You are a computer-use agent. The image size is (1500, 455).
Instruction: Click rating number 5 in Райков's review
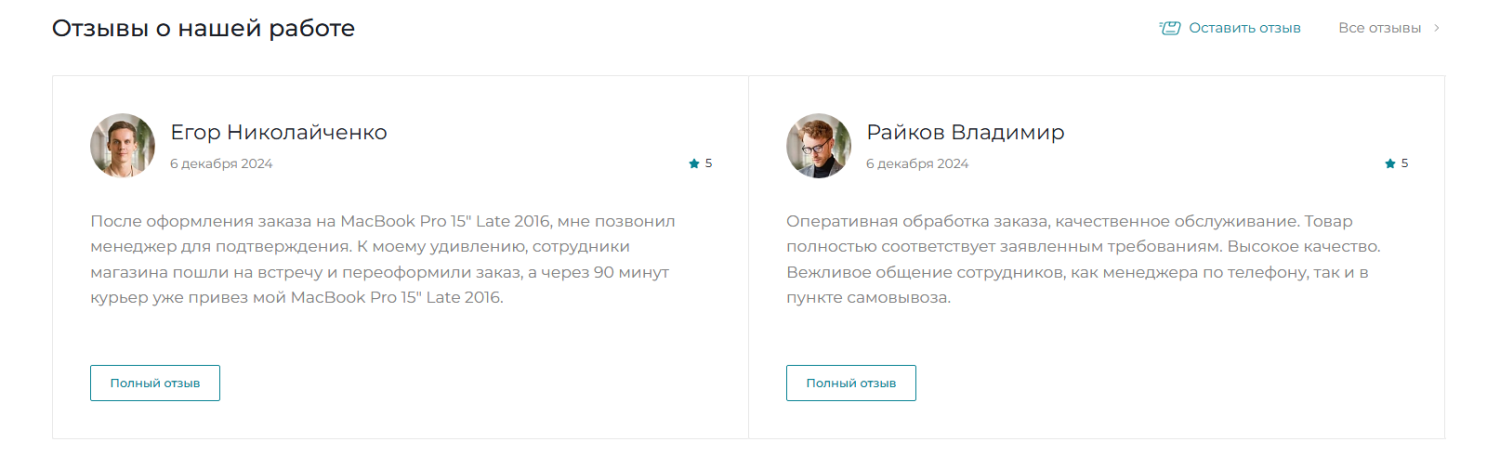1405,163
